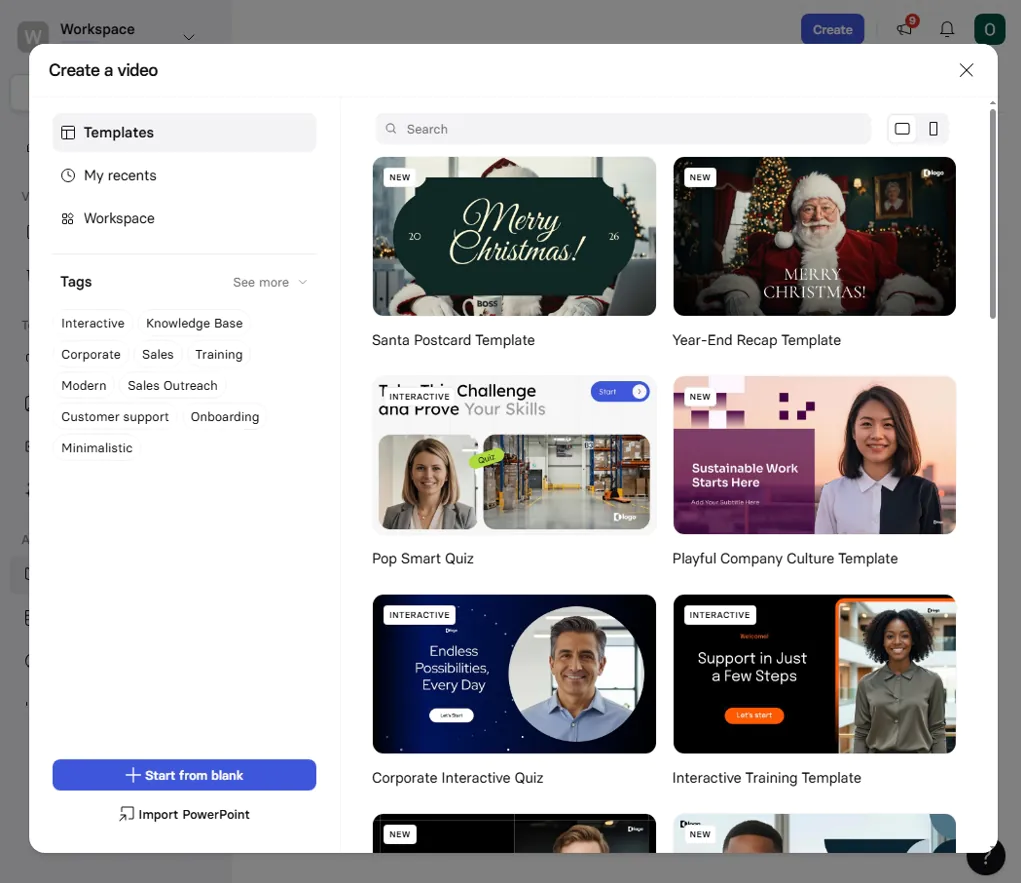Expand tags with See more
1021x883 pixels.
click(x=270, y=283)
